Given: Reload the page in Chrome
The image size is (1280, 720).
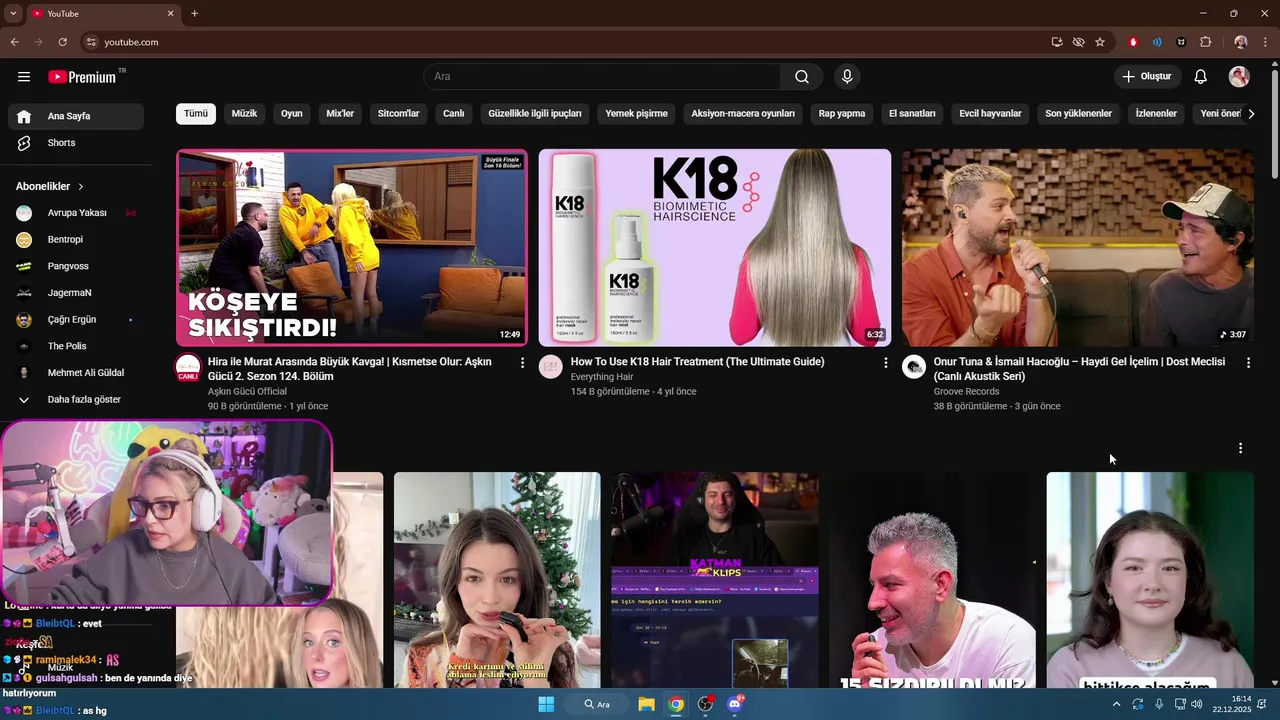Looking at the screenshot, I should (x=62, y=42).
